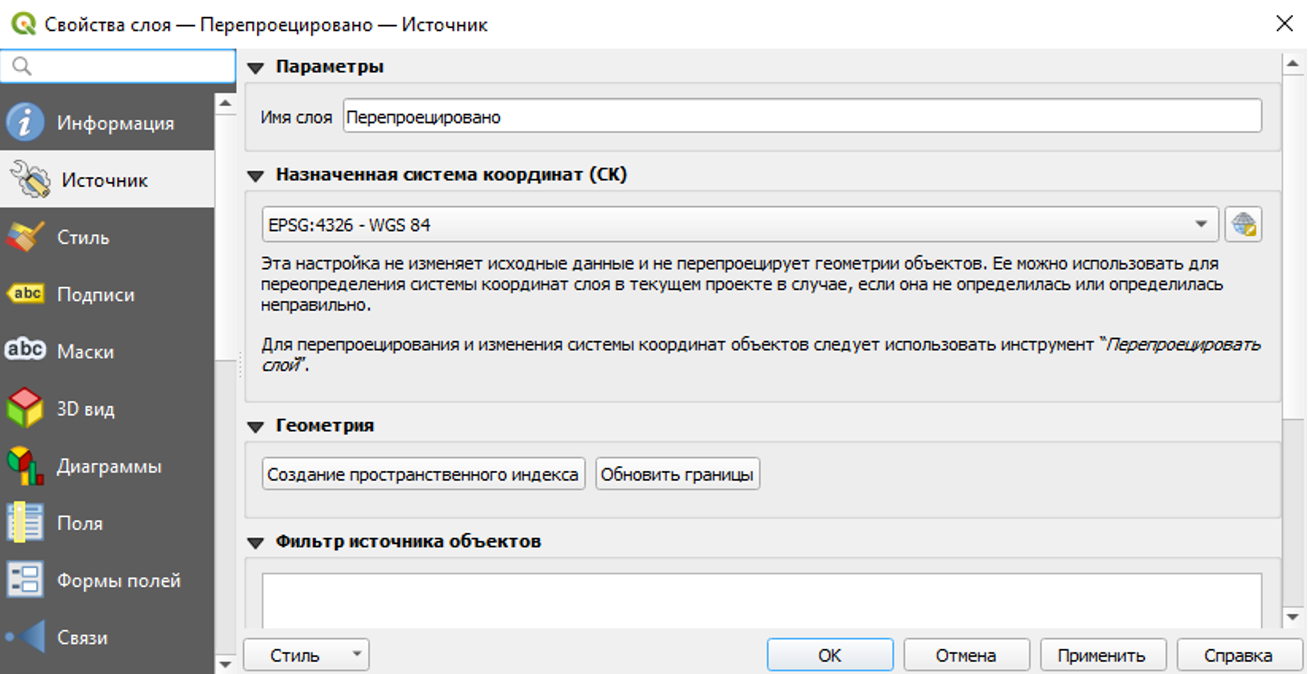The height and width of the screenshot is (674, 1308).
Task: Open the Информация section via its icon
Action: [x=26, y=123]
